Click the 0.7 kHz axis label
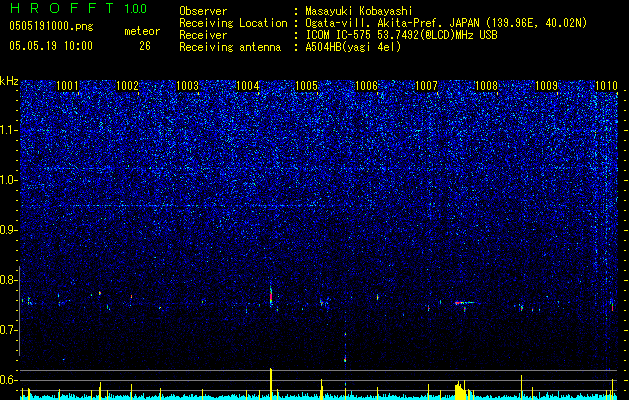Image resolution: width=629 pixels, height=400 pixels. pos(8,330)
